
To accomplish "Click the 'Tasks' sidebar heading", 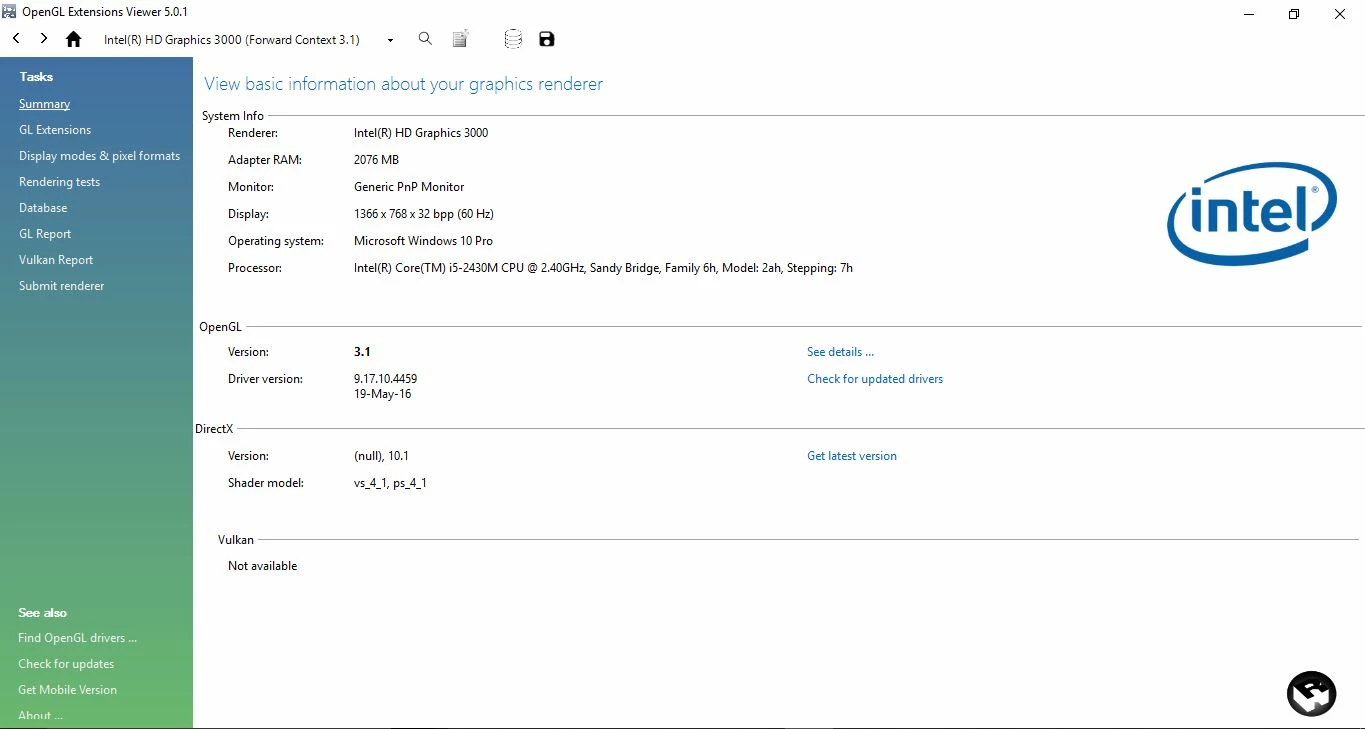I will (36, 77).
